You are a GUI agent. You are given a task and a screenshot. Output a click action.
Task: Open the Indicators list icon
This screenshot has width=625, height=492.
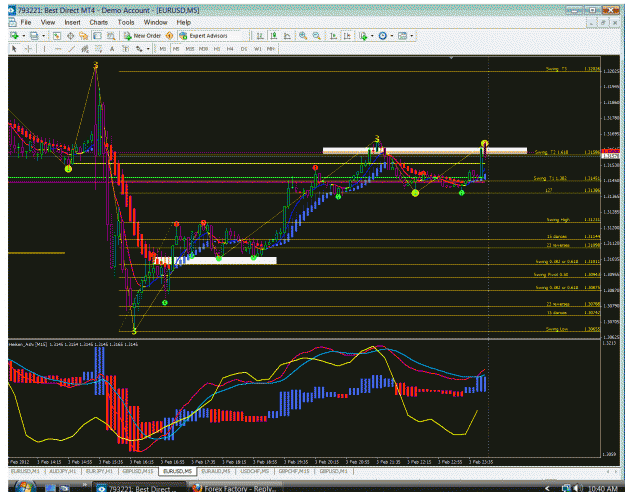[363, 36]
